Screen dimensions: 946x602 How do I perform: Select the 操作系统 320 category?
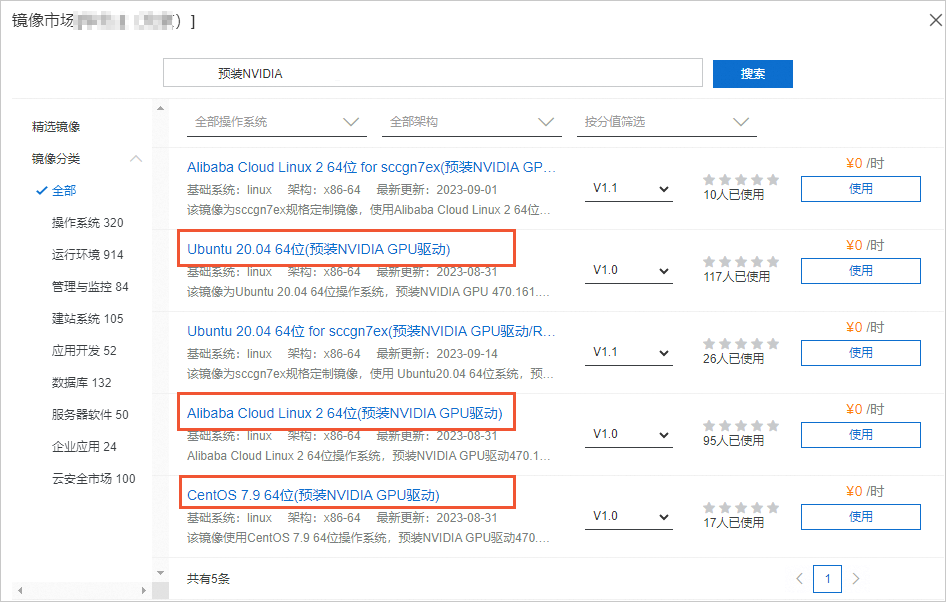click(x=87, y=223)
